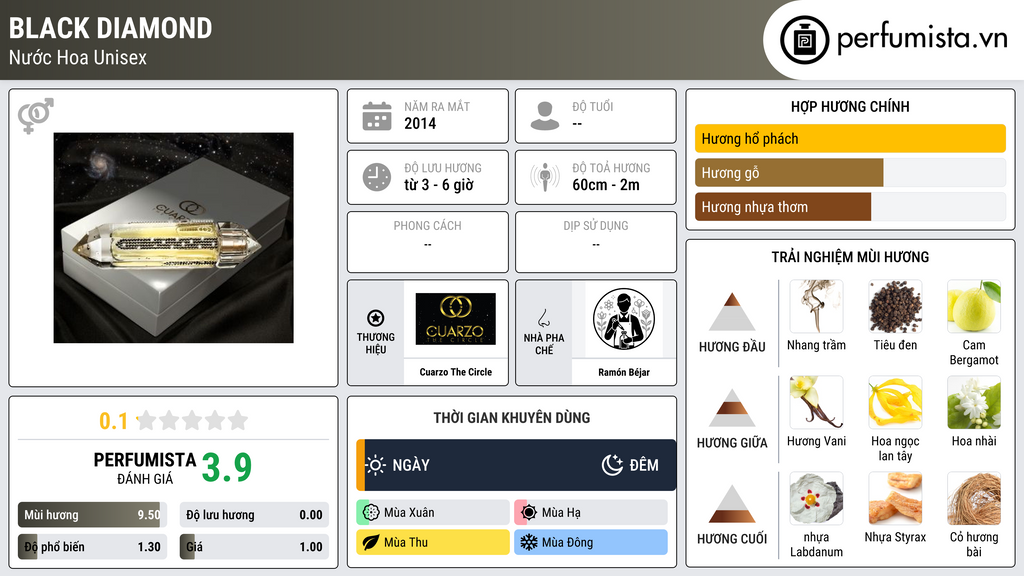Click the Mùa Thu season tag
Screen dimensions: 1024x576
pyautogui.click(x=433, y=542)
